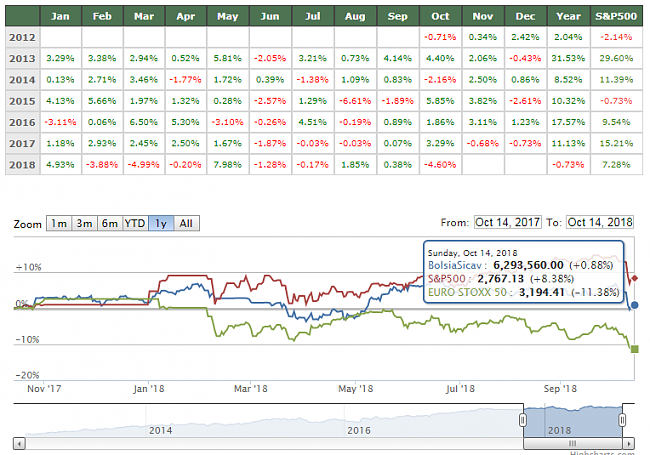This screenshot has height=455, width=650.
Task: Grab the right navigator handle
Action: click(x=622, y=419)
